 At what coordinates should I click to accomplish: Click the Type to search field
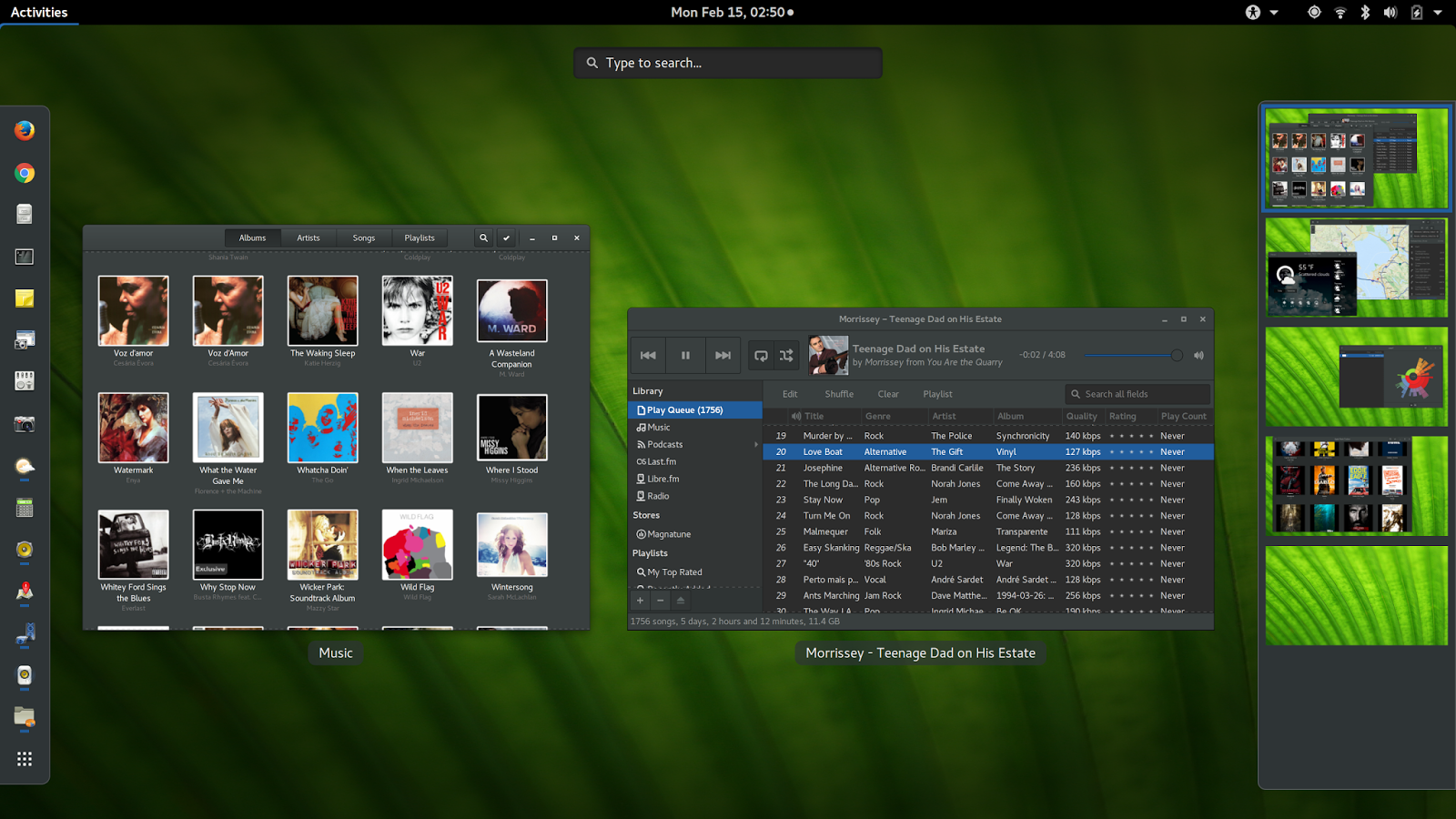(x=728, y=63)
